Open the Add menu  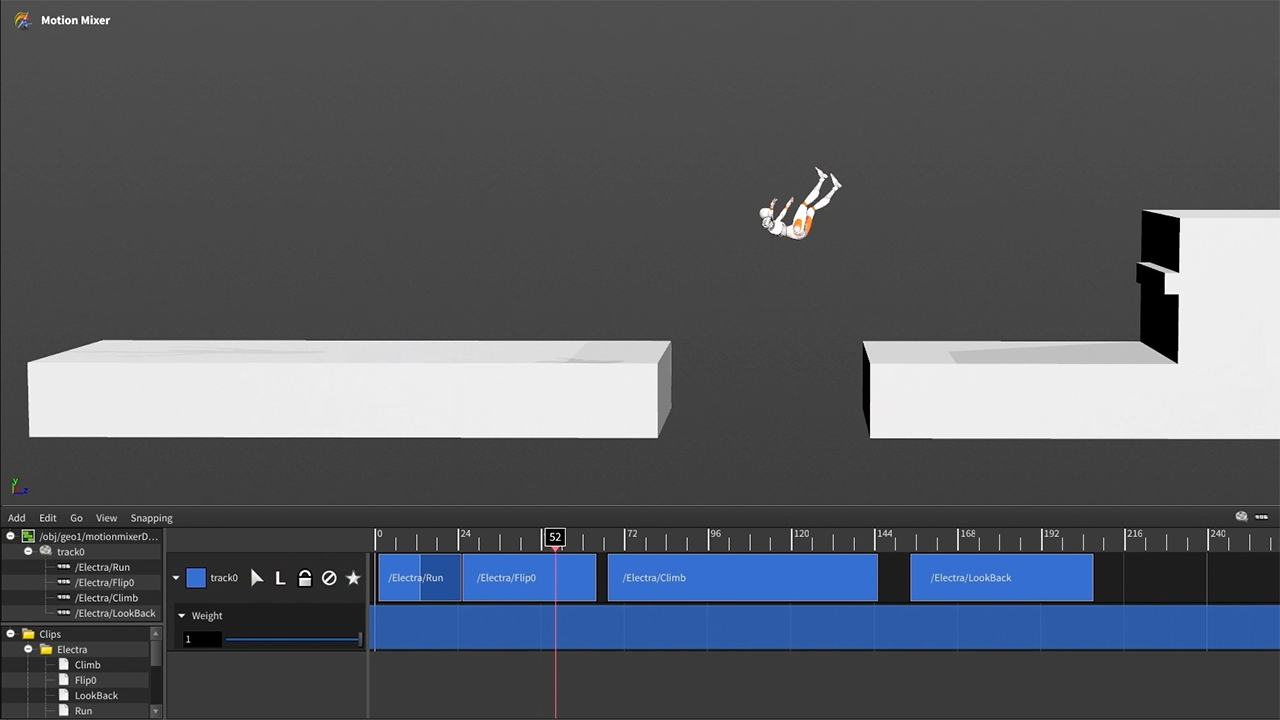point(17,518)
